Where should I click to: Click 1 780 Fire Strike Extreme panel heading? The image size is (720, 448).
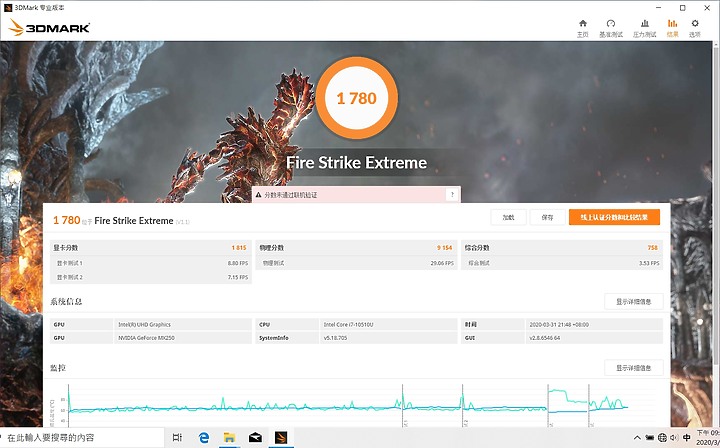click(121, 220)
